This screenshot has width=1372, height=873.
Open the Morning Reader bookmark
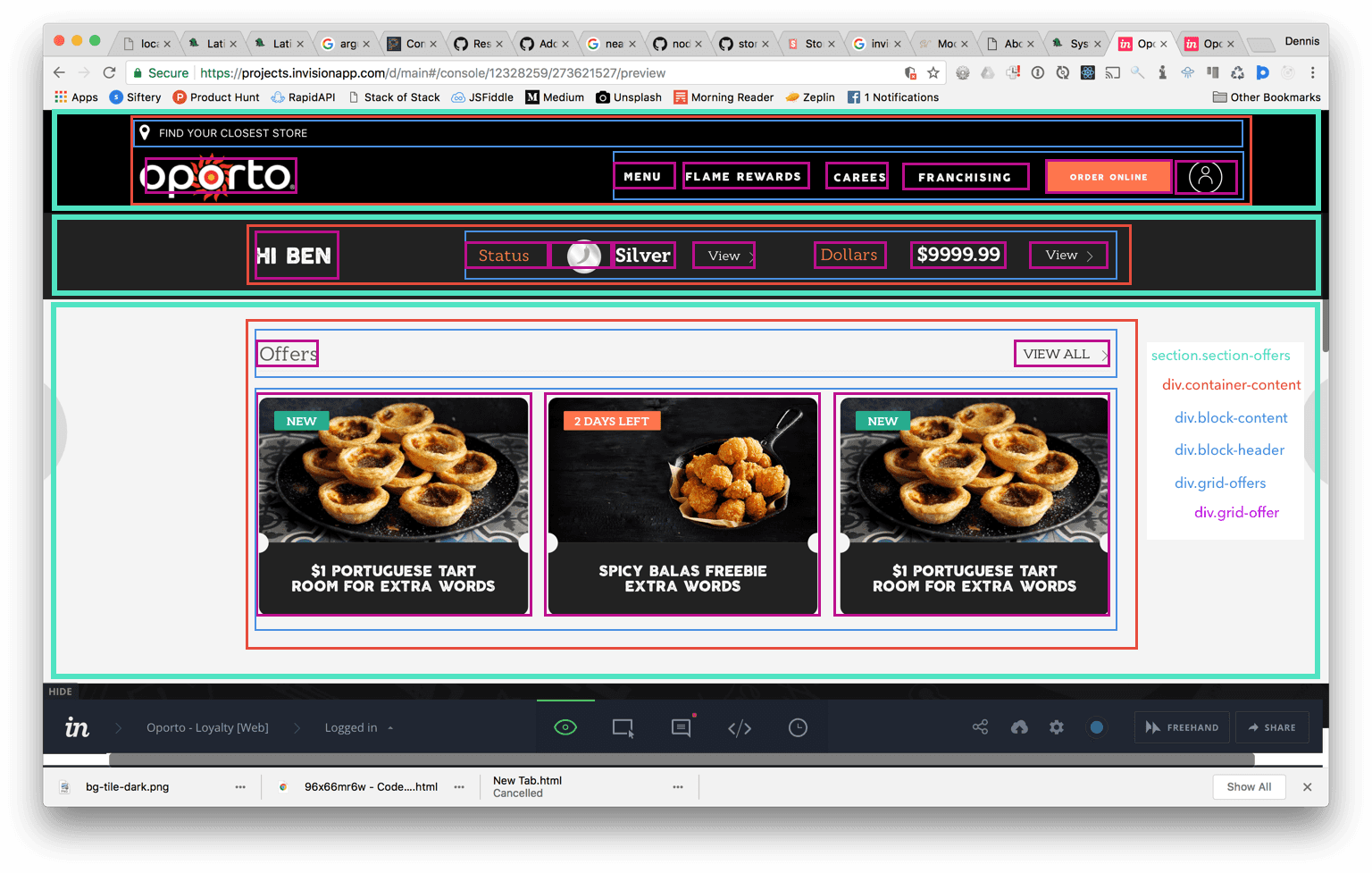(724, 97)
